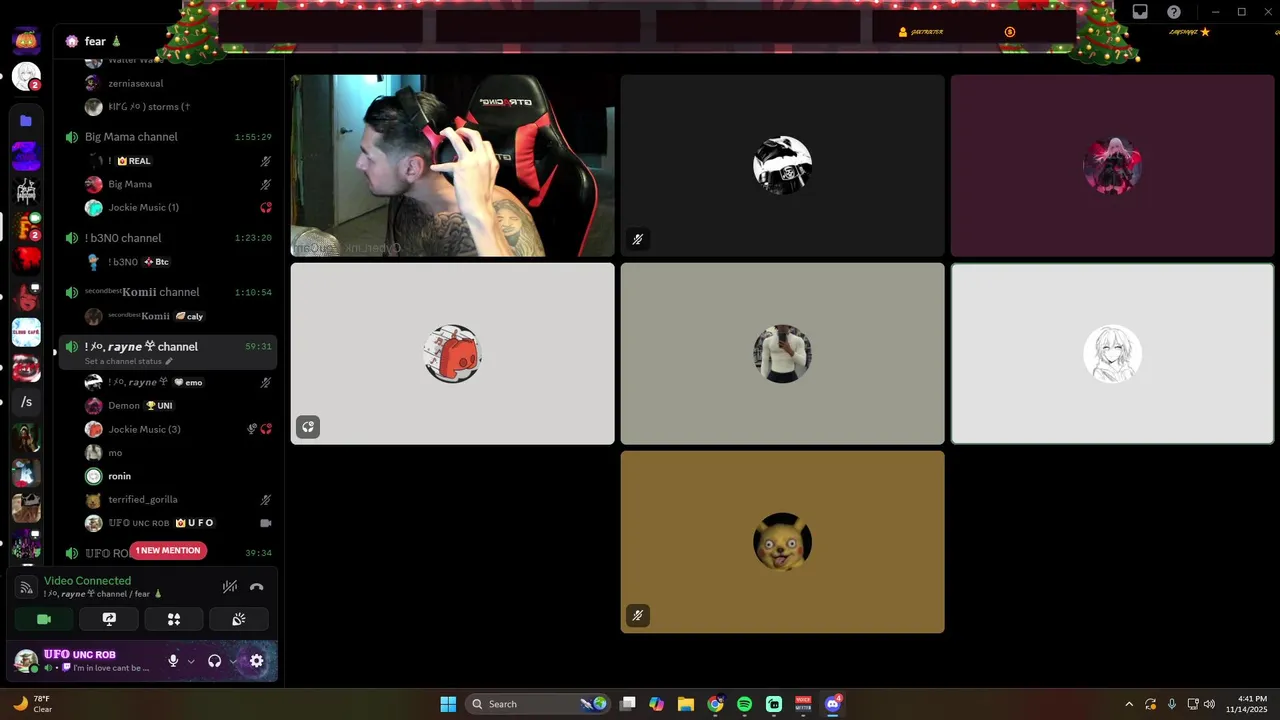Viewport: 1280px width, 720px height.
Task: Open File Explorer from taskbar
Action: (x=686, y=704)
